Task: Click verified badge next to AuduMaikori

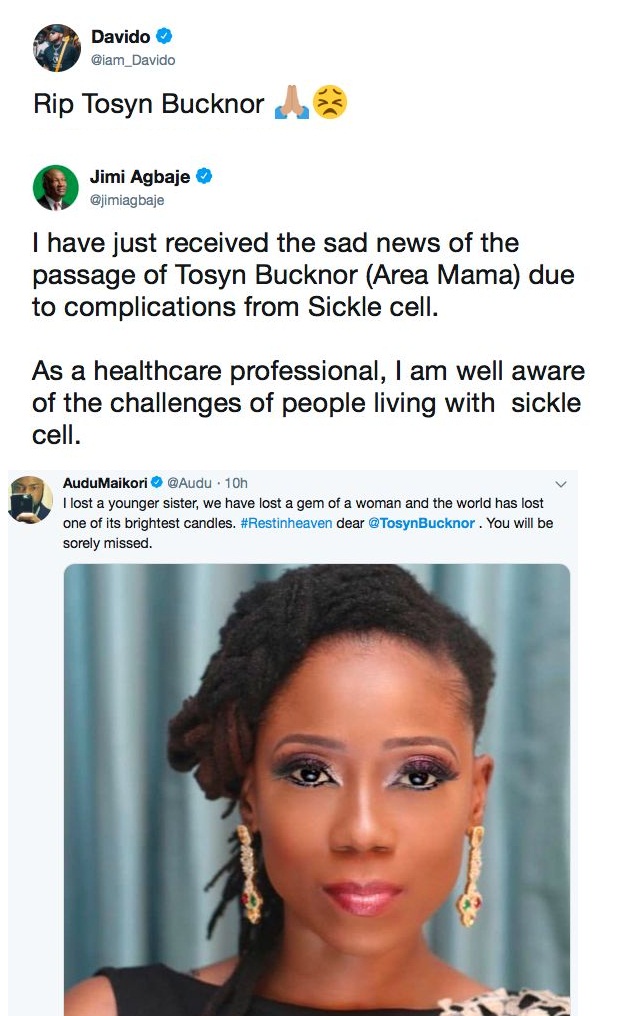Action: coord(156,483)
